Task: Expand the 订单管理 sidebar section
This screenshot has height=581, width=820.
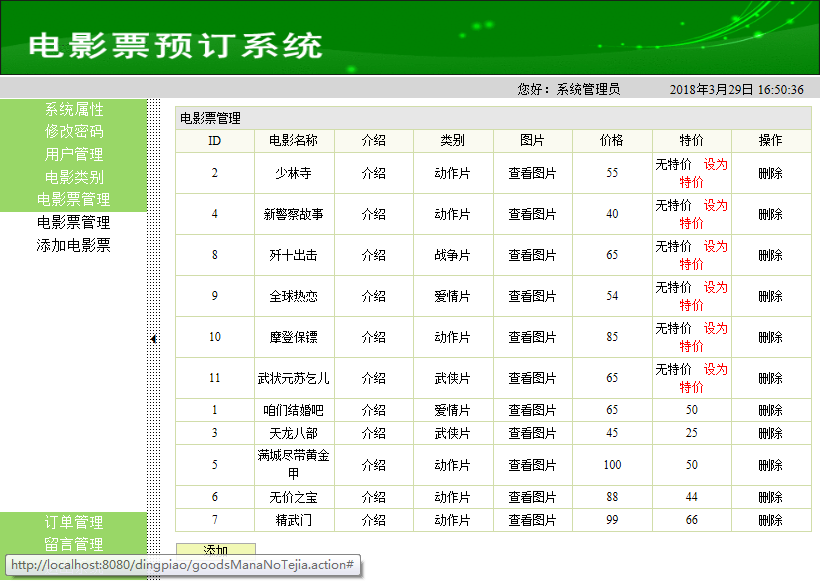Action: pos(74,522)
